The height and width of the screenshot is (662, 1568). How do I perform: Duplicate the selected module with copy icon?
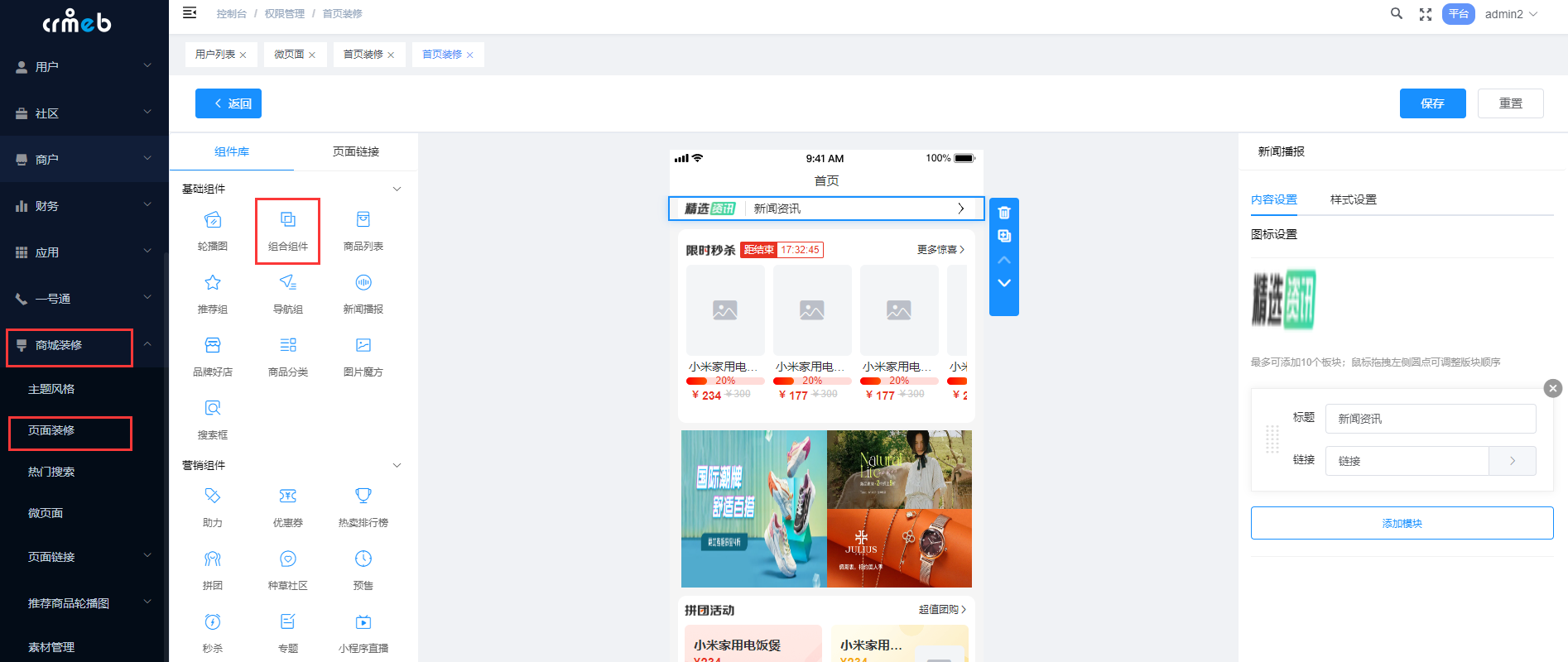1004,236
